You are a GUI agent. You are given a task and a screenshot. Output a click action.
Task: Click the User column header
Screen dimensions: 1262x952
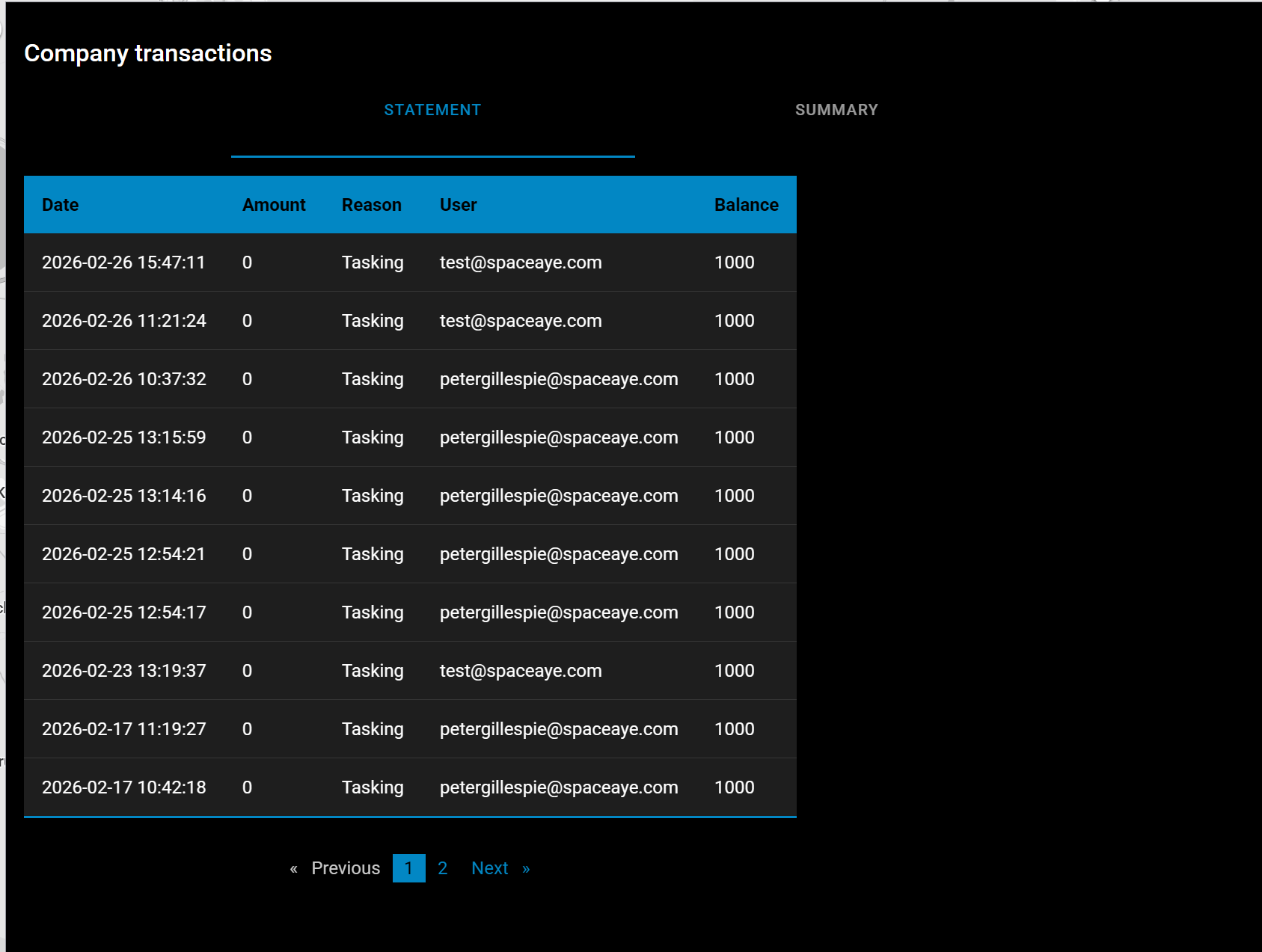tap(458, 205)
